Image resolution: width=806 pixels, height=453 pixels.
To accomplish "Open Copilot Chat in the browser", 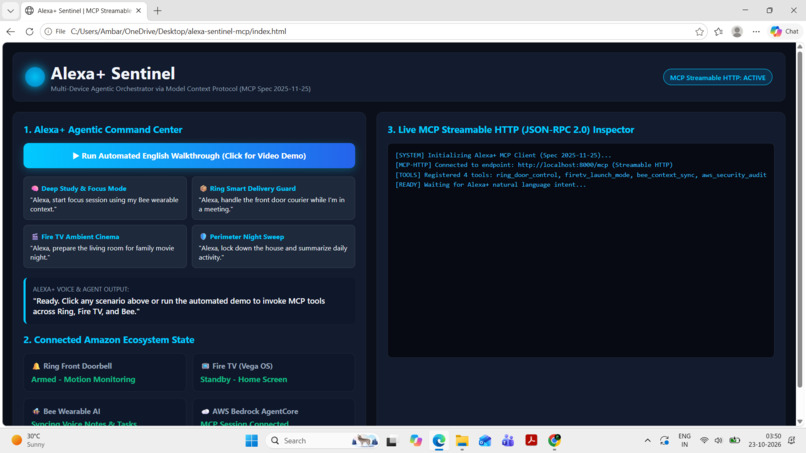I will pyautogui.click(x=784, y=32).
